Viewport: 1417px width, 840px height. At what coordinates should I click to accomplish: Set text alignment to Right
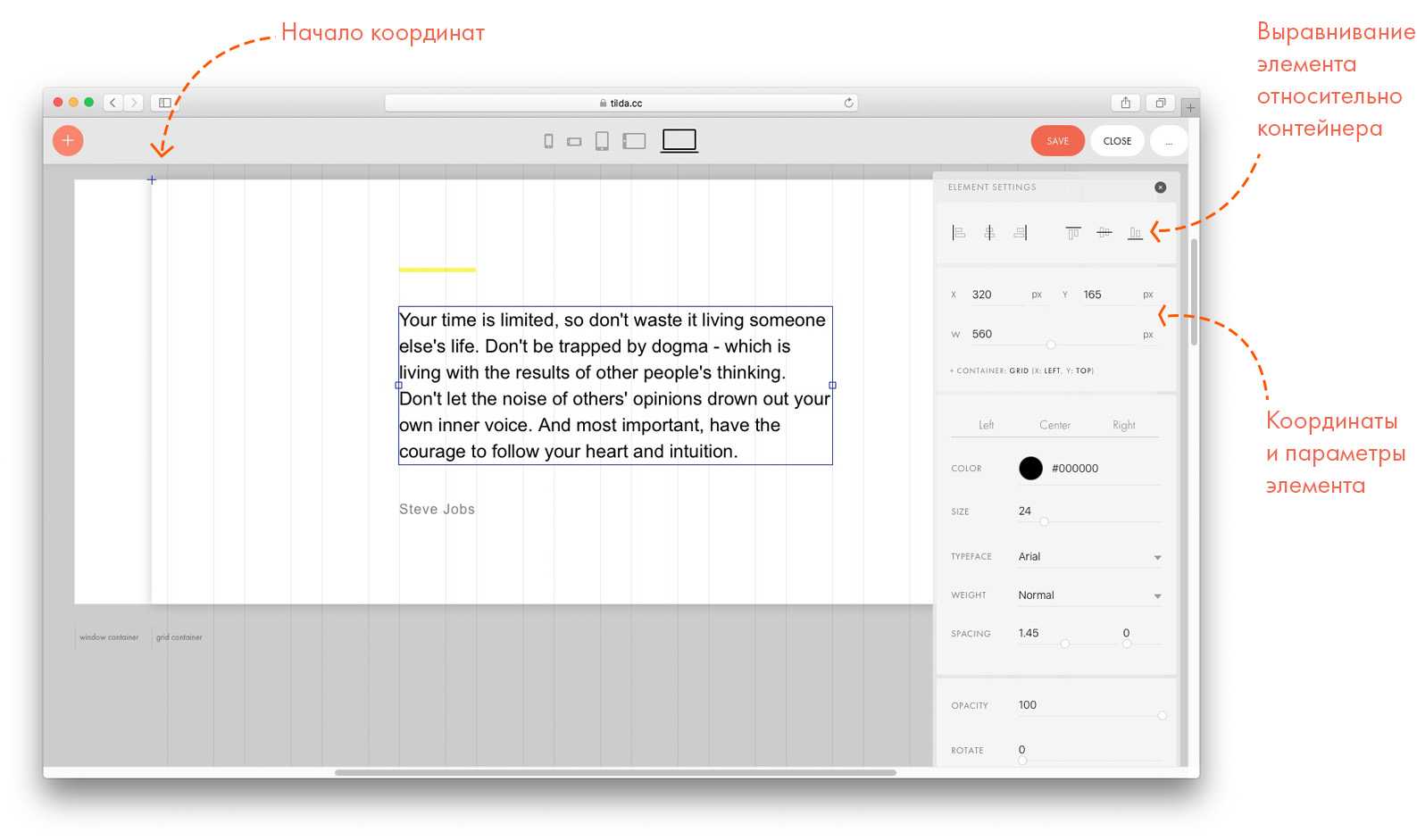[1123, 425]
